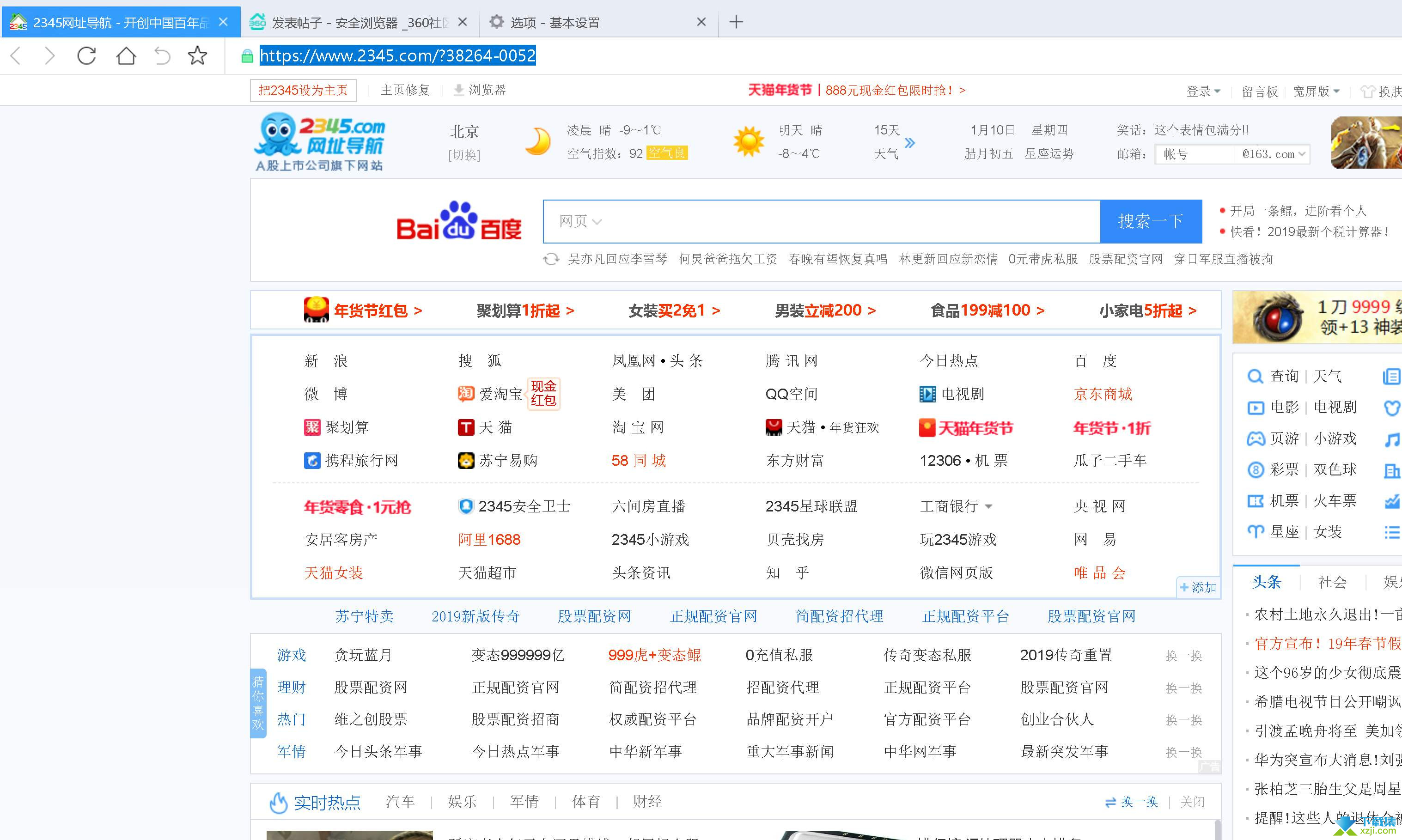This screenshot has width=1402, height=840.
Task: Click 2345安全卫士 shield icon
Action: tap(465, 506)
